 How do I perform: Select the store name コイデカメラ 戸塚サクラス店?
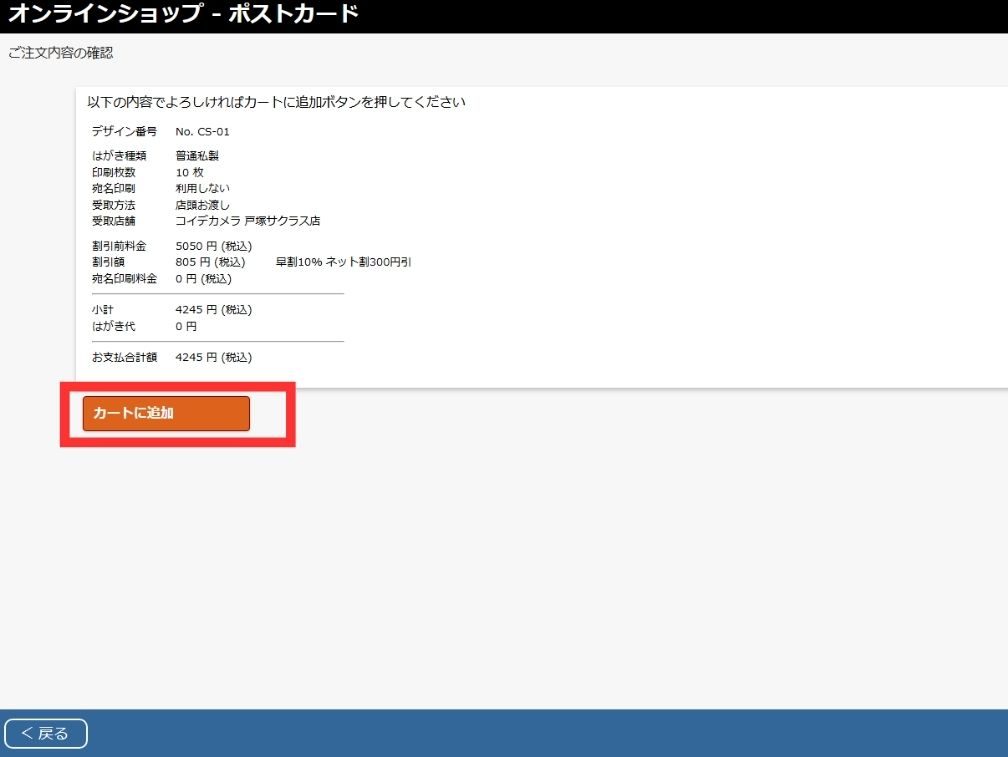pos(247,221)
